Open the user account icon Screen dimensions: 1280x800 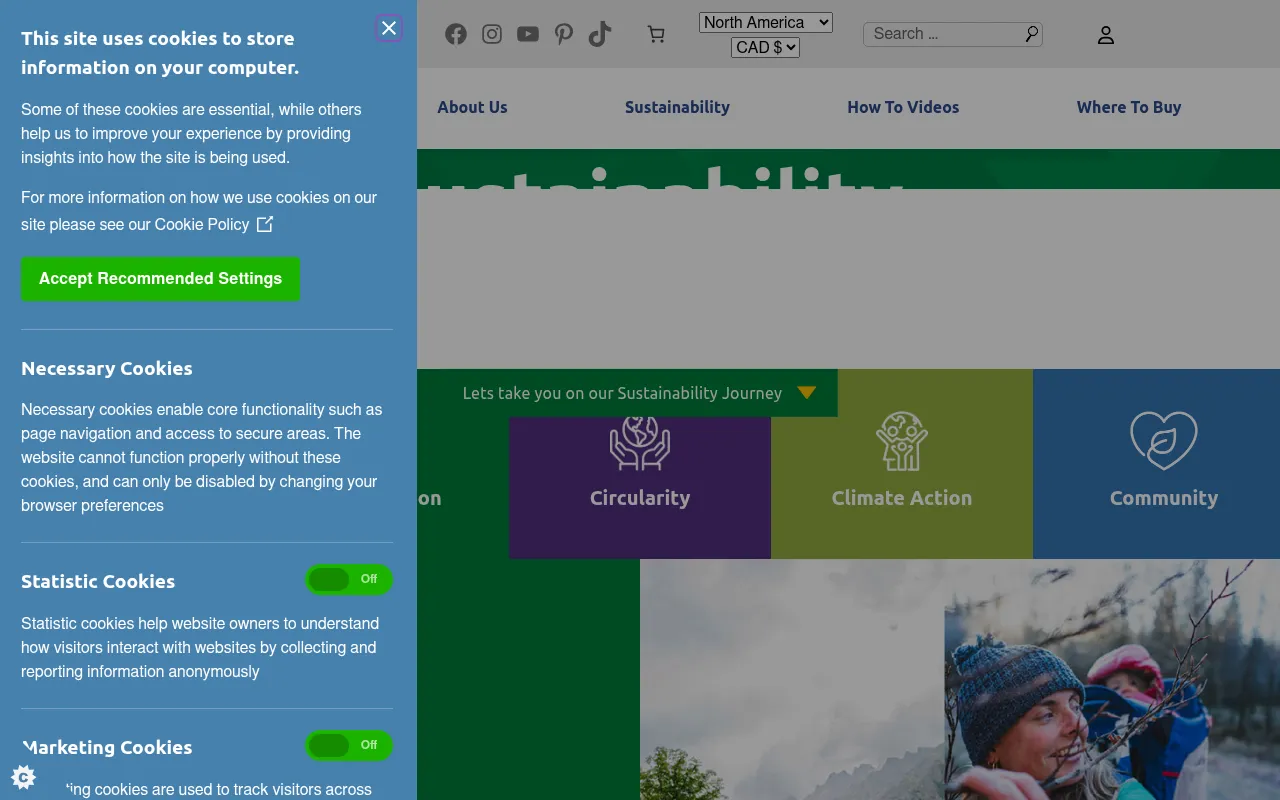coord(1105,35)
